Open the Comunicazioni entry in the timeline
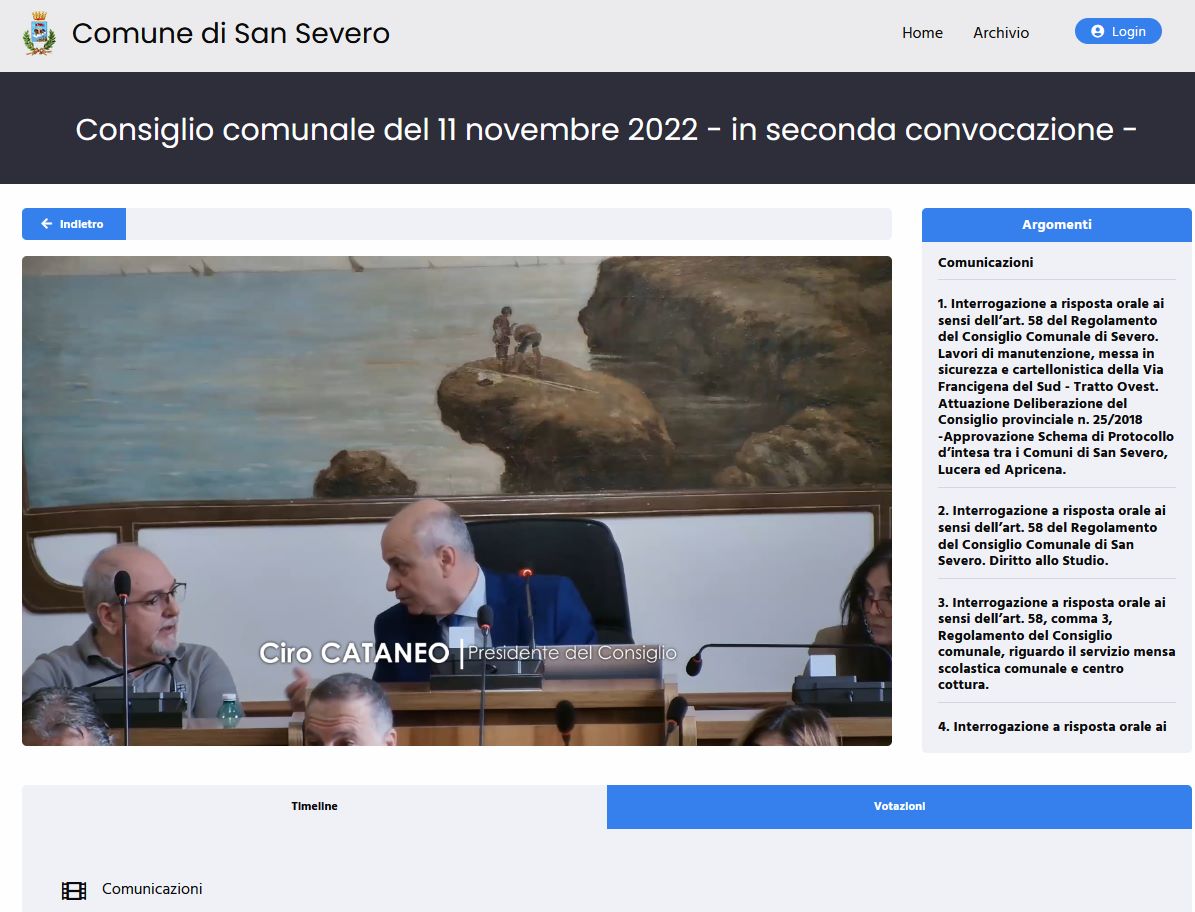 [x=152, y=889]
